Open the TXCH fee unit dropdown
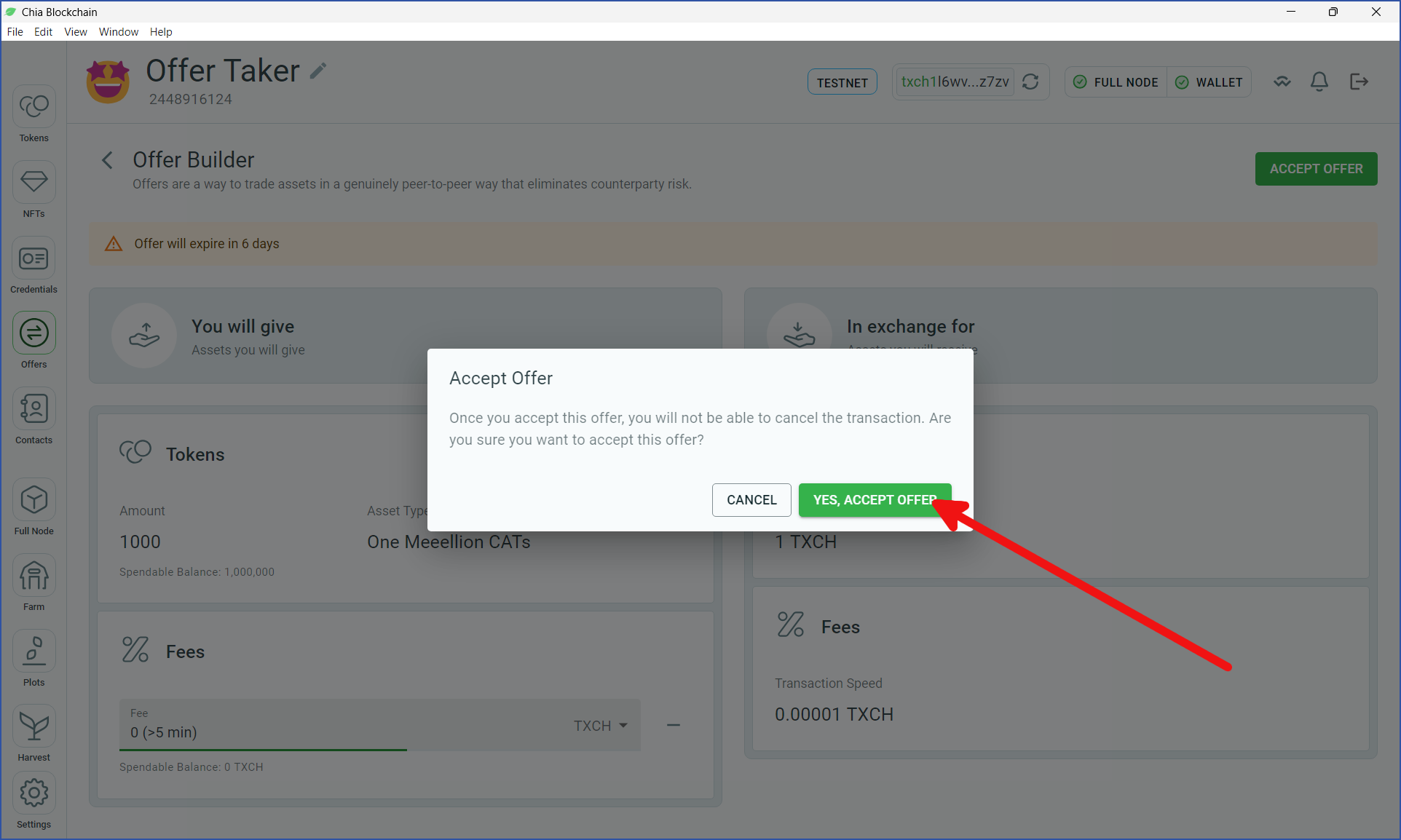Viewport: 1401px width, 840px height. coord(601,726)
